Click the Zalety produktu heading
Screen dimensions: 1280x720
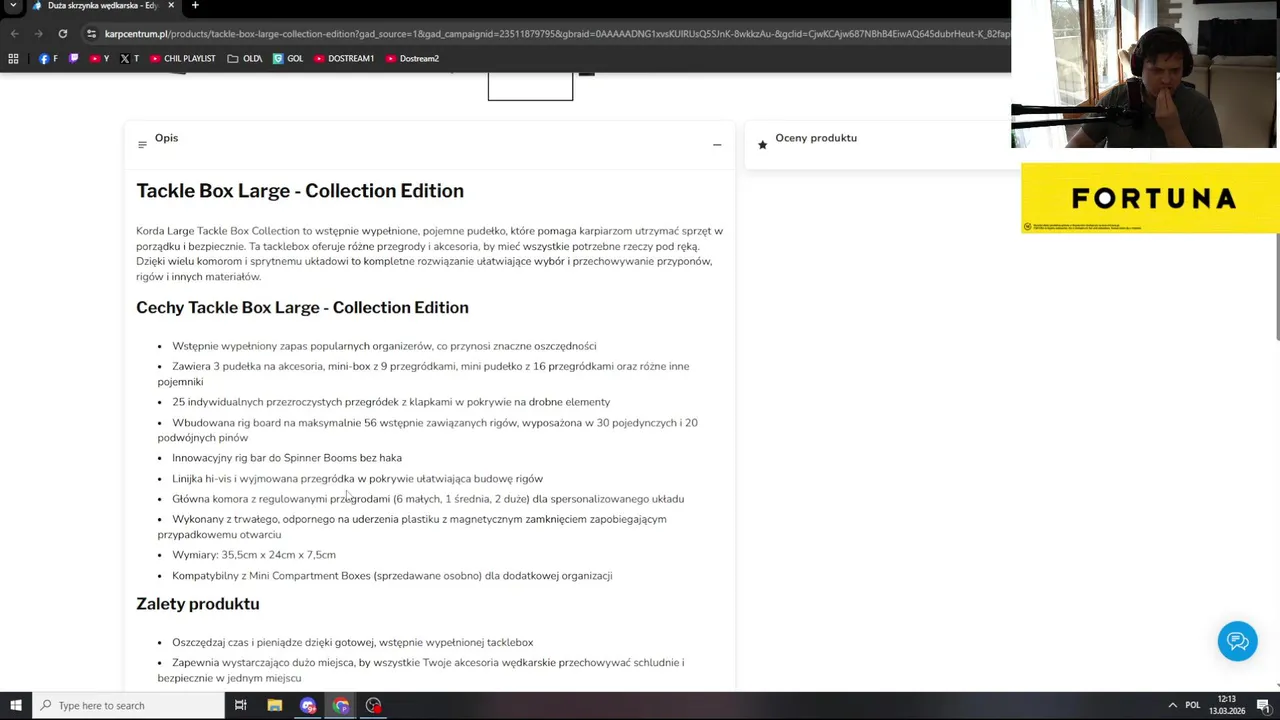pos(198,604)
